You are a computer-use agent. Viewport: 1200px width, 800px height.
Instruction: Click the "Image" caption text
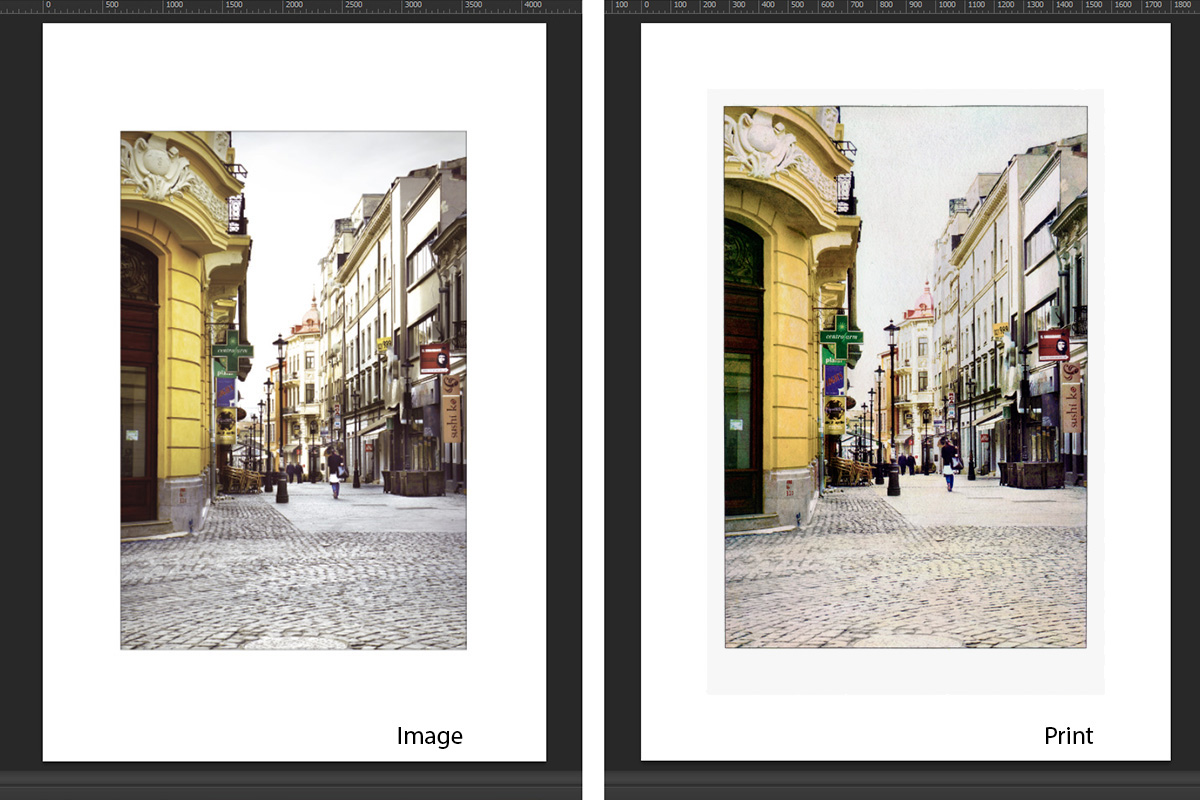coord(429,737)
